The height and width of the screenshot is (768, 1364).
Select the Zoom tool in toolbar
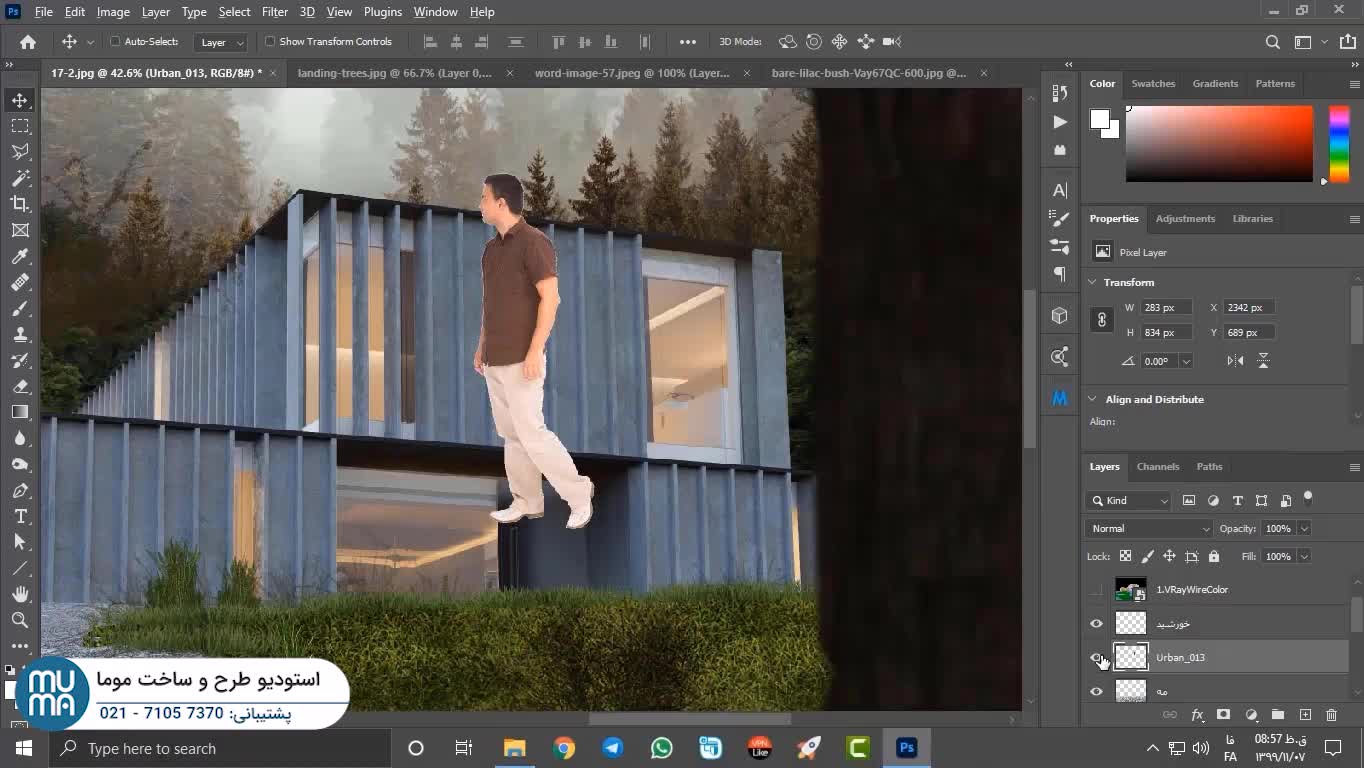pos(20,620)
